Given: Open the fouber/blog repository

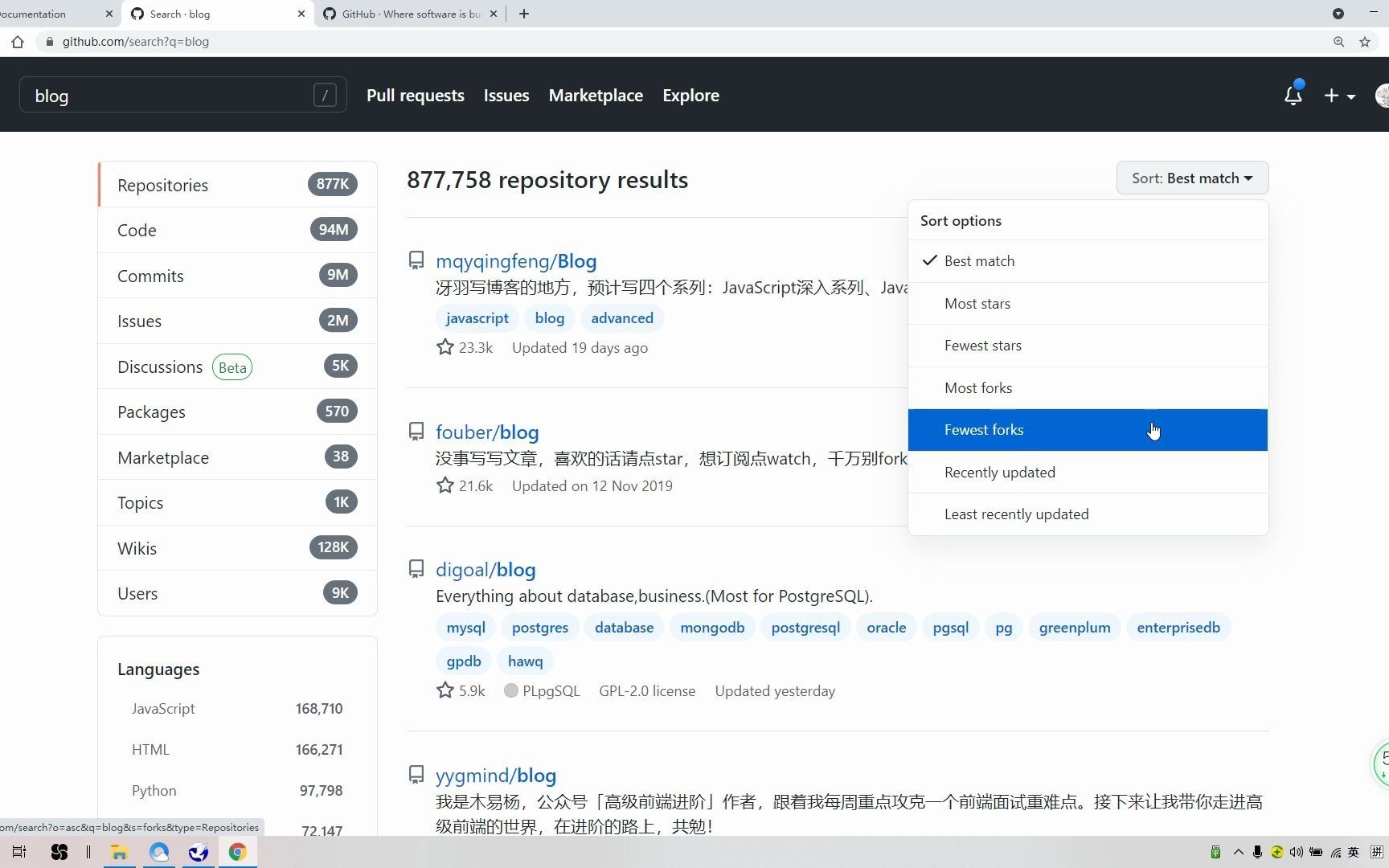Looking at the screenshot, I should click(x=487, y=432).
